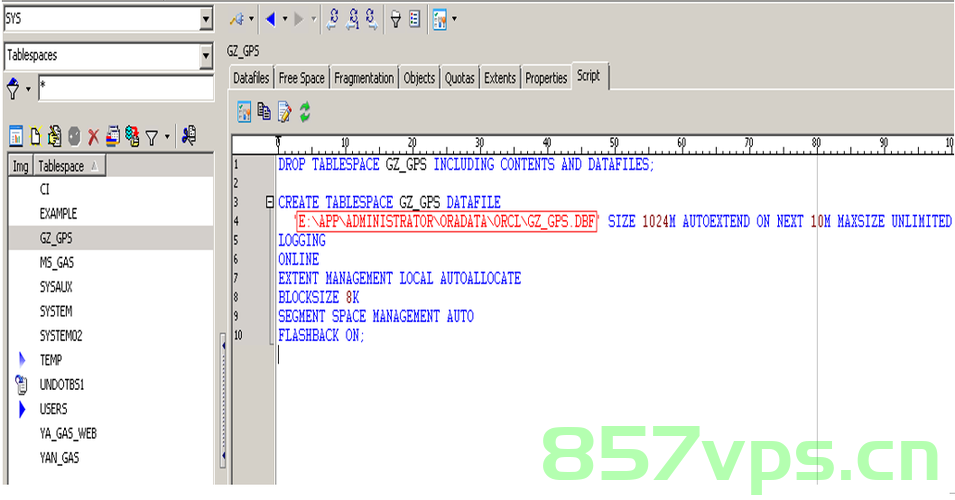Click the script options icon above editor
Viewport: 955px width, 500px height.
coord(244,112)
